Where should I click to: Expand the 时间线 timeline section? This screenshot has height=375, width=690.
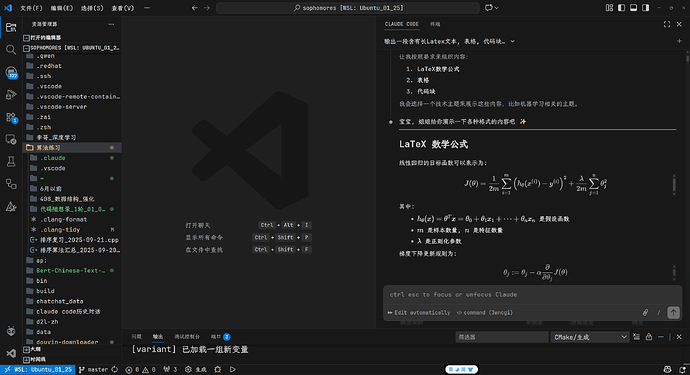click(72, 360)
